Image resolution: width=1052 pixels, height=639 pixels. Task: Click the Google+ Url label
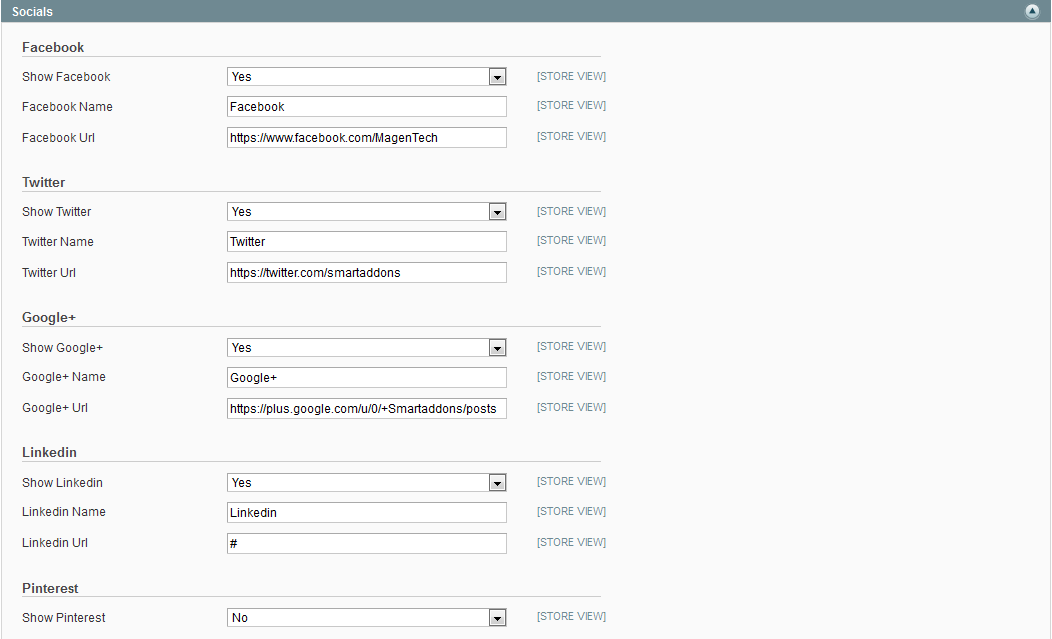[55, 407]
